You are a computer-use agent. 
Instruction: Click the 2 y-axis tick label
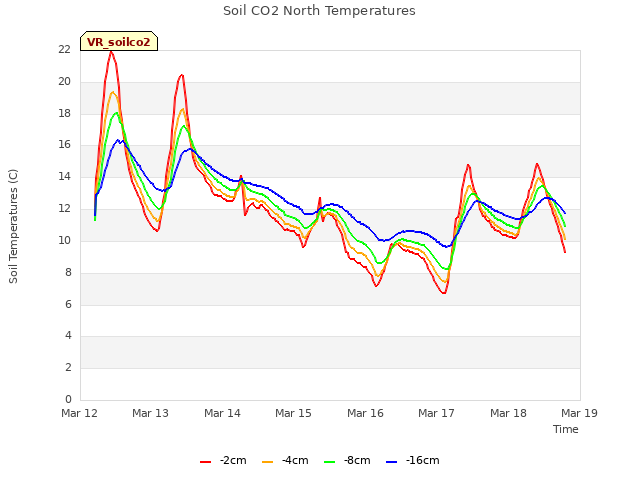click(x=68, y=367)
